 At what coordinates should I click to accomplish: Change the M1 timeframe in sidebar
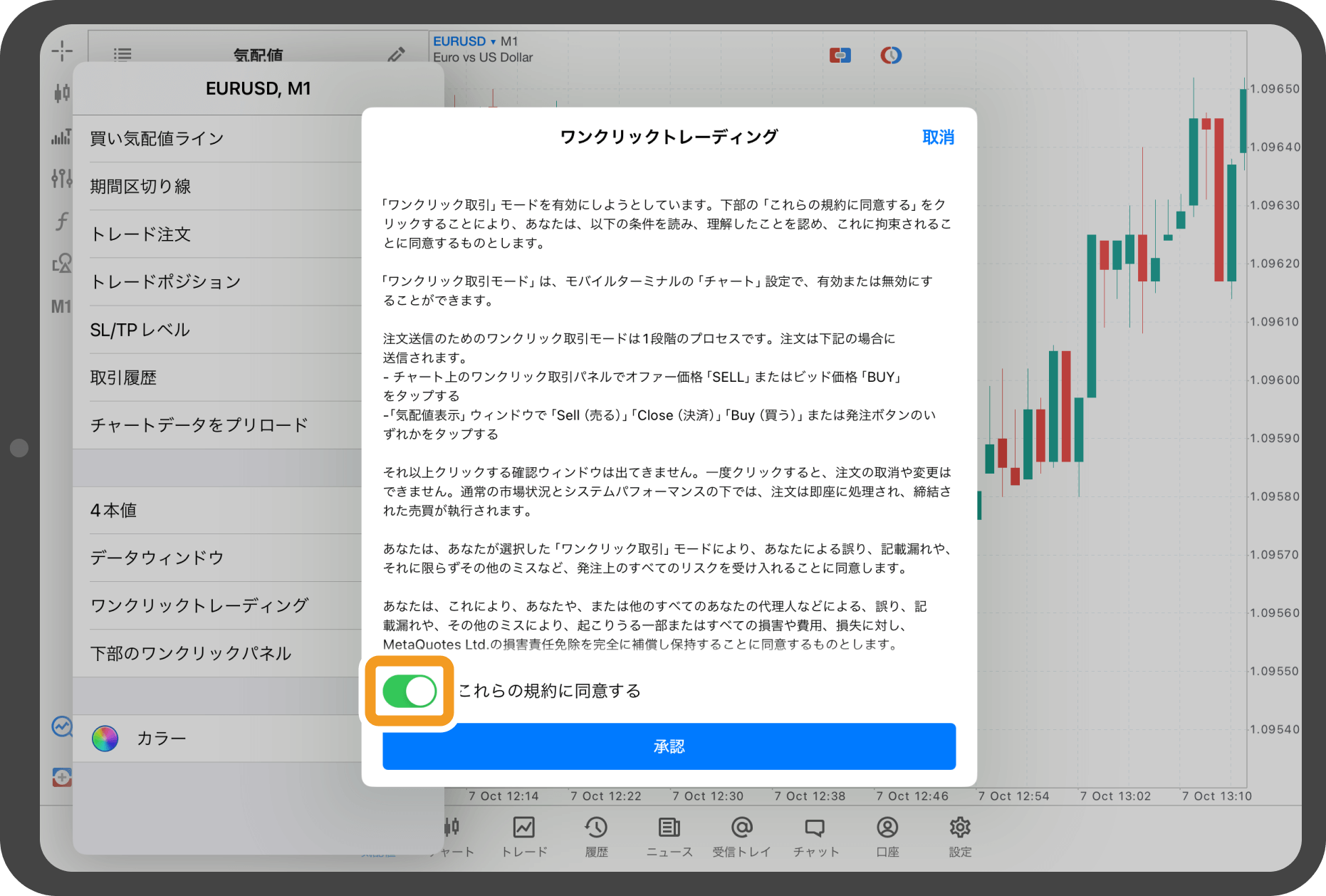[61, 306]
